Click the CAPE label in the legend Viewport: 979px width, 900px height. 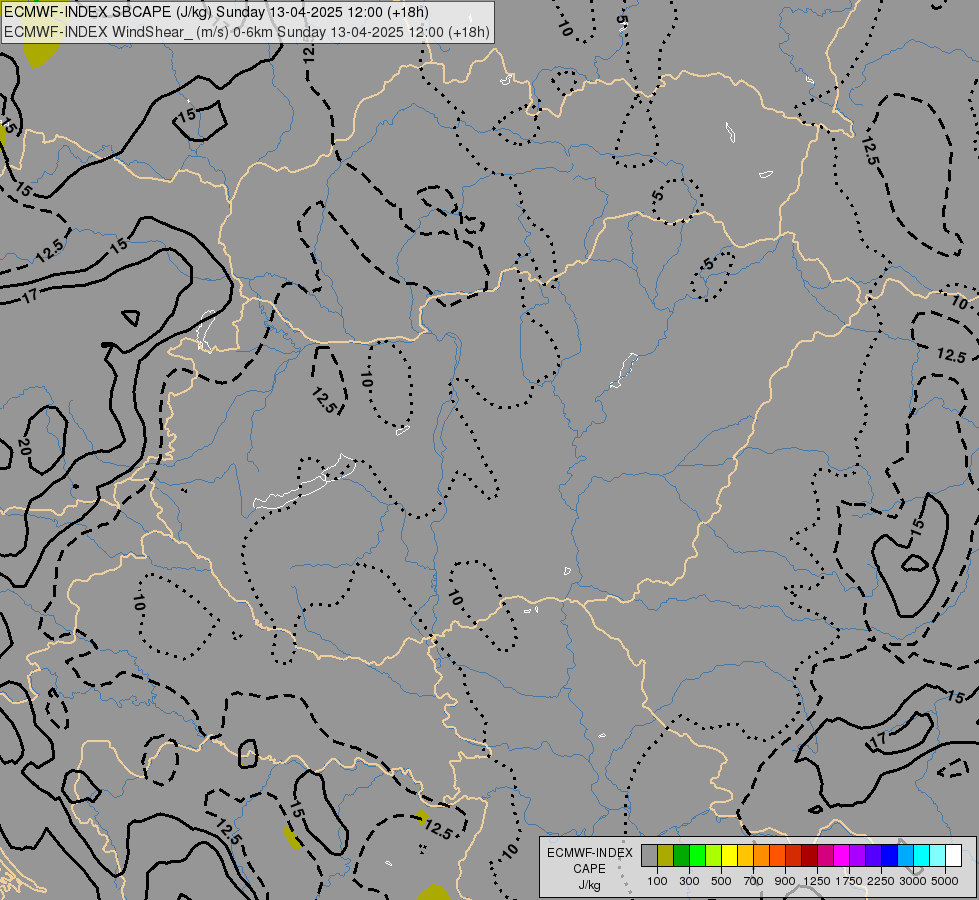pyautogui.click(x=589, y=869)
